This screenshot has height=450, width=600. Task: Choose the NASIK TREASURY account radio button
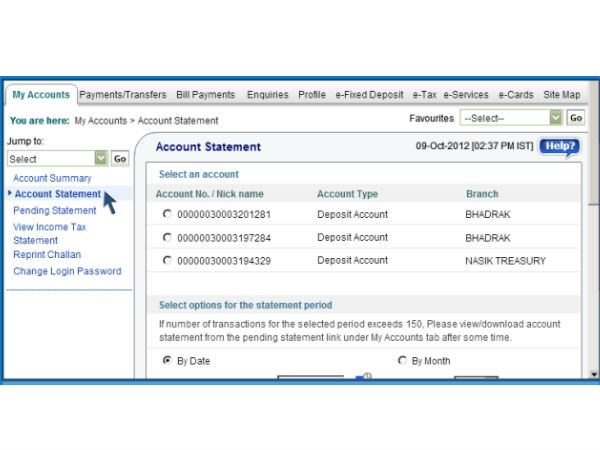click(x=166, y=261)
